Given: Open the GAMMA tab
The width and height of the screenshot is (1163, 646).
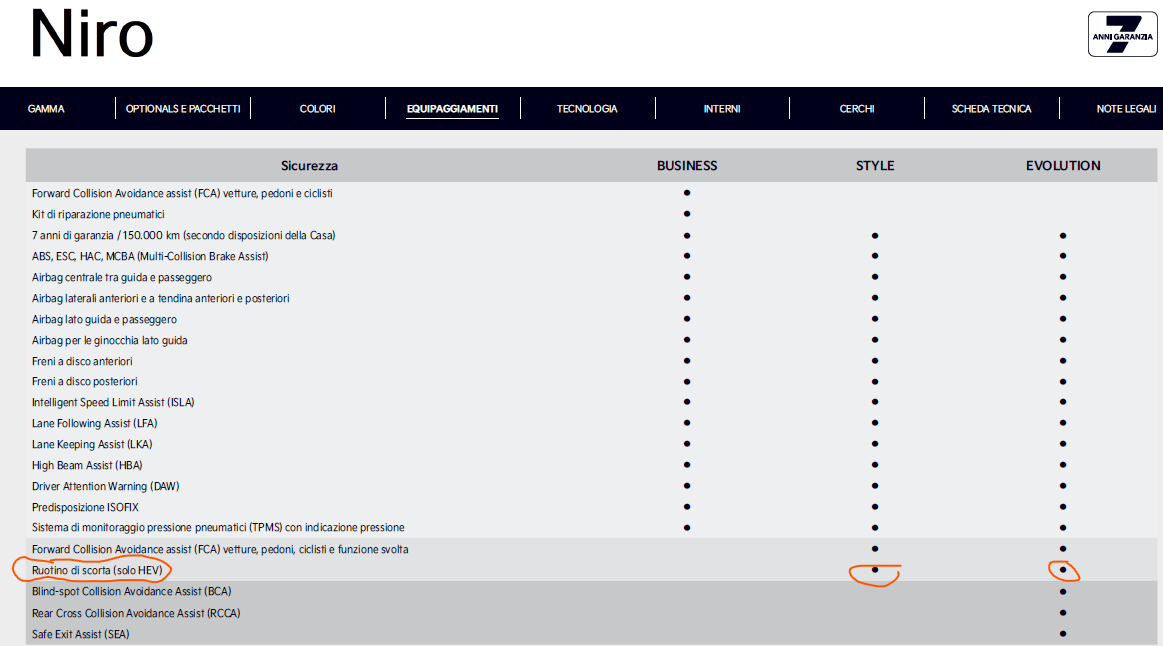Looking at the screenshot, I should tap(46, 109).
